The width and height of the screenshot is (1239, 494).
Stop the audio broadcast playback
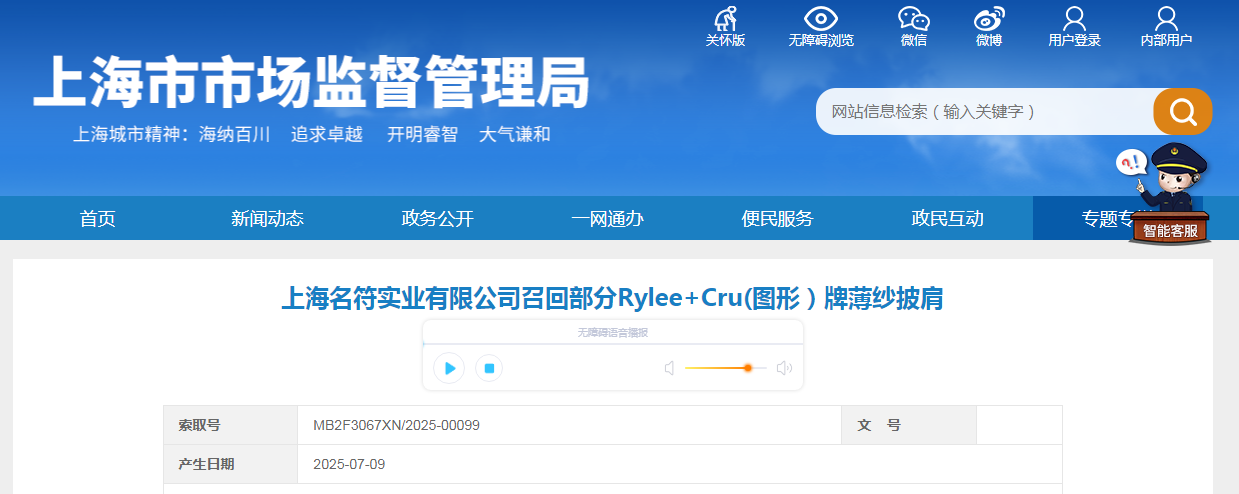(x=489, y=368)
